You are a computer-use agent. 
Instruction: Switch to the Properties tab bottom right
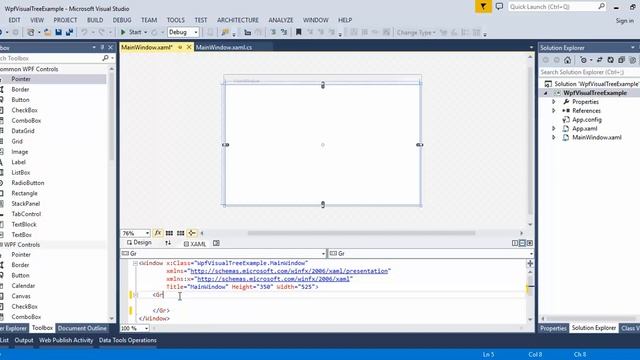click(553, 328)
